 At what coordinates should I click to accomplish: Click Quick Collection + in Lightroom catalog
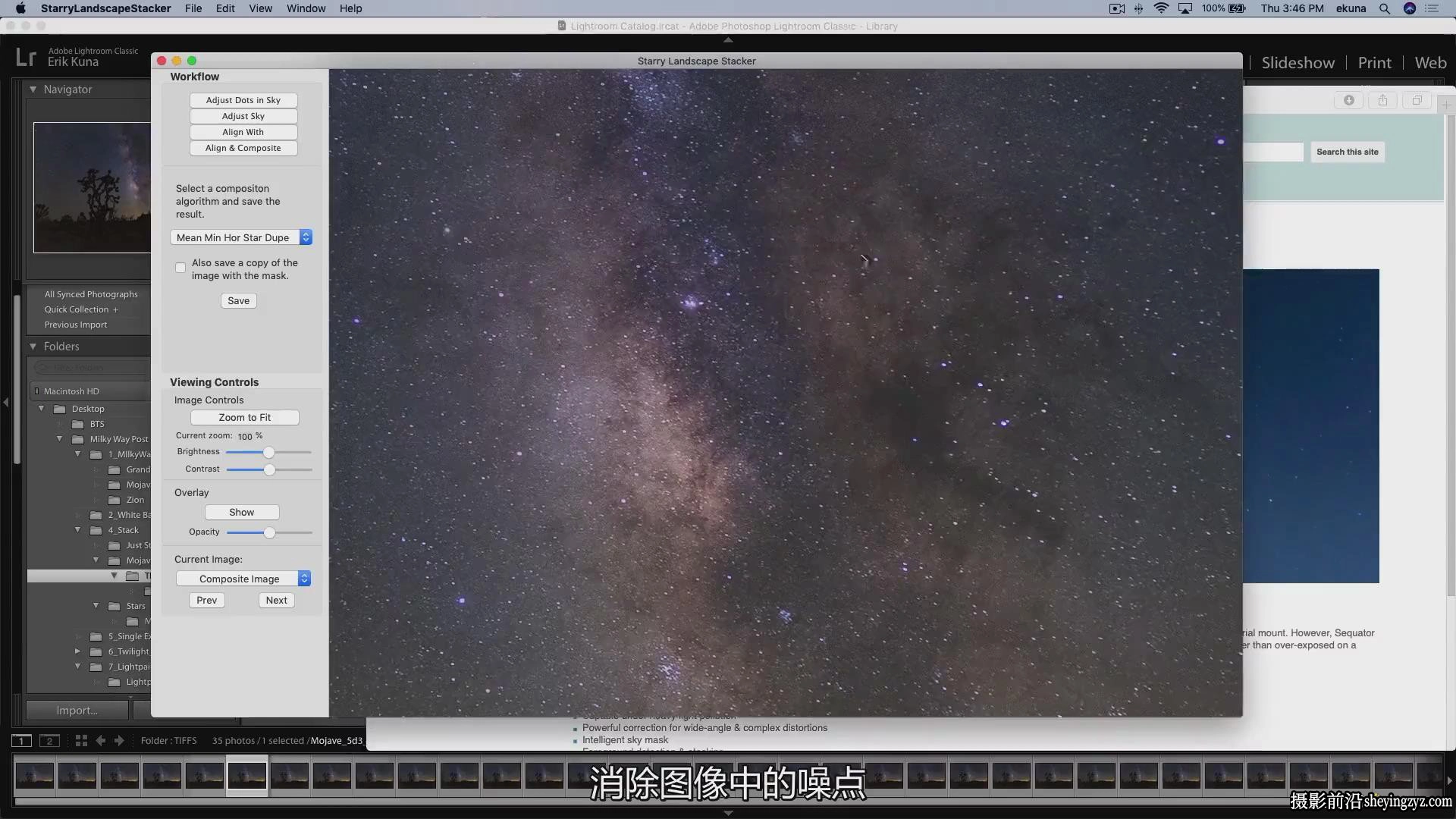tap(81, 309)
